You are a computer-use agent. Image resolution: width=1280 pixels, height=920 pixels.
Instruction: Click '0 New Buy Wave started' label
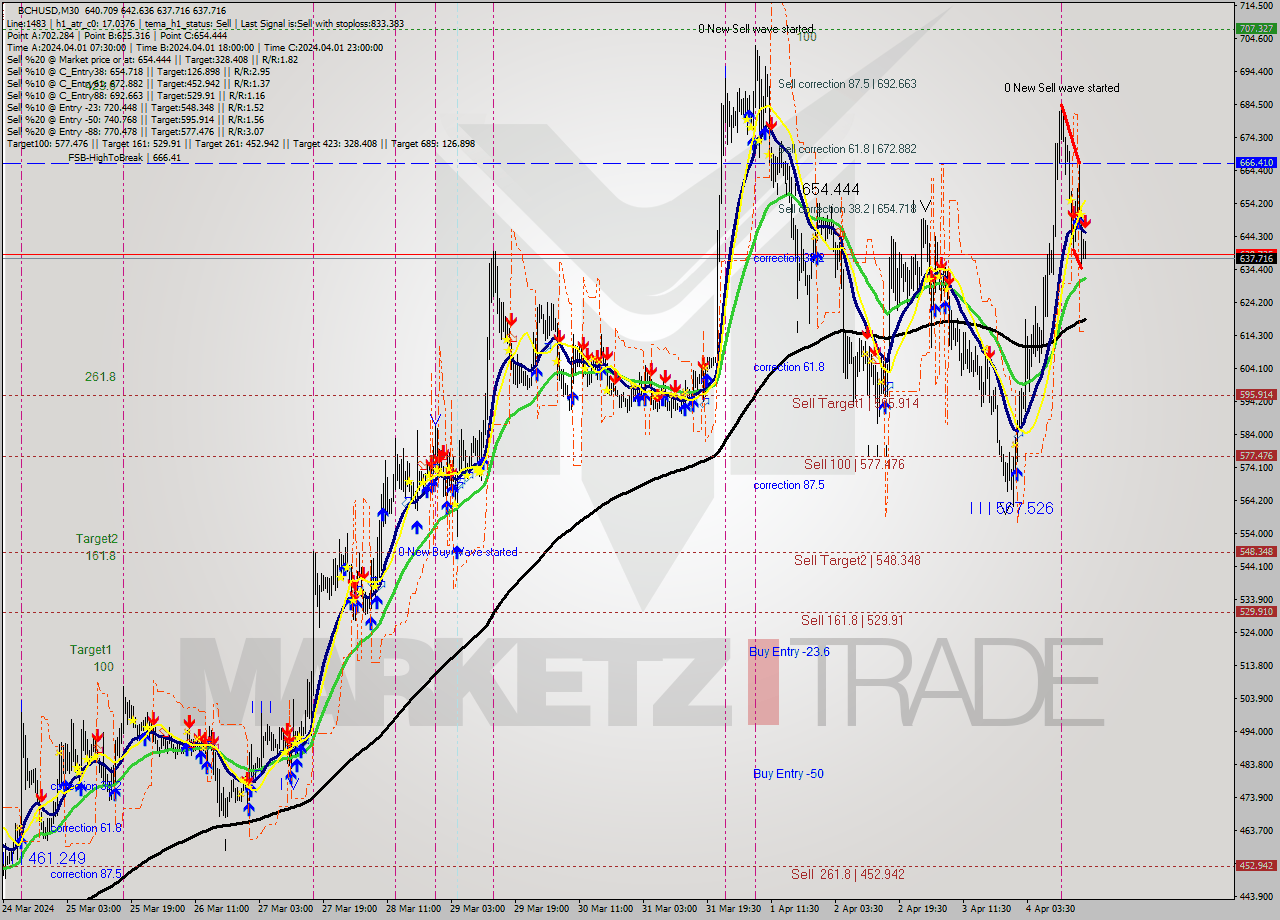click(458, 552)
